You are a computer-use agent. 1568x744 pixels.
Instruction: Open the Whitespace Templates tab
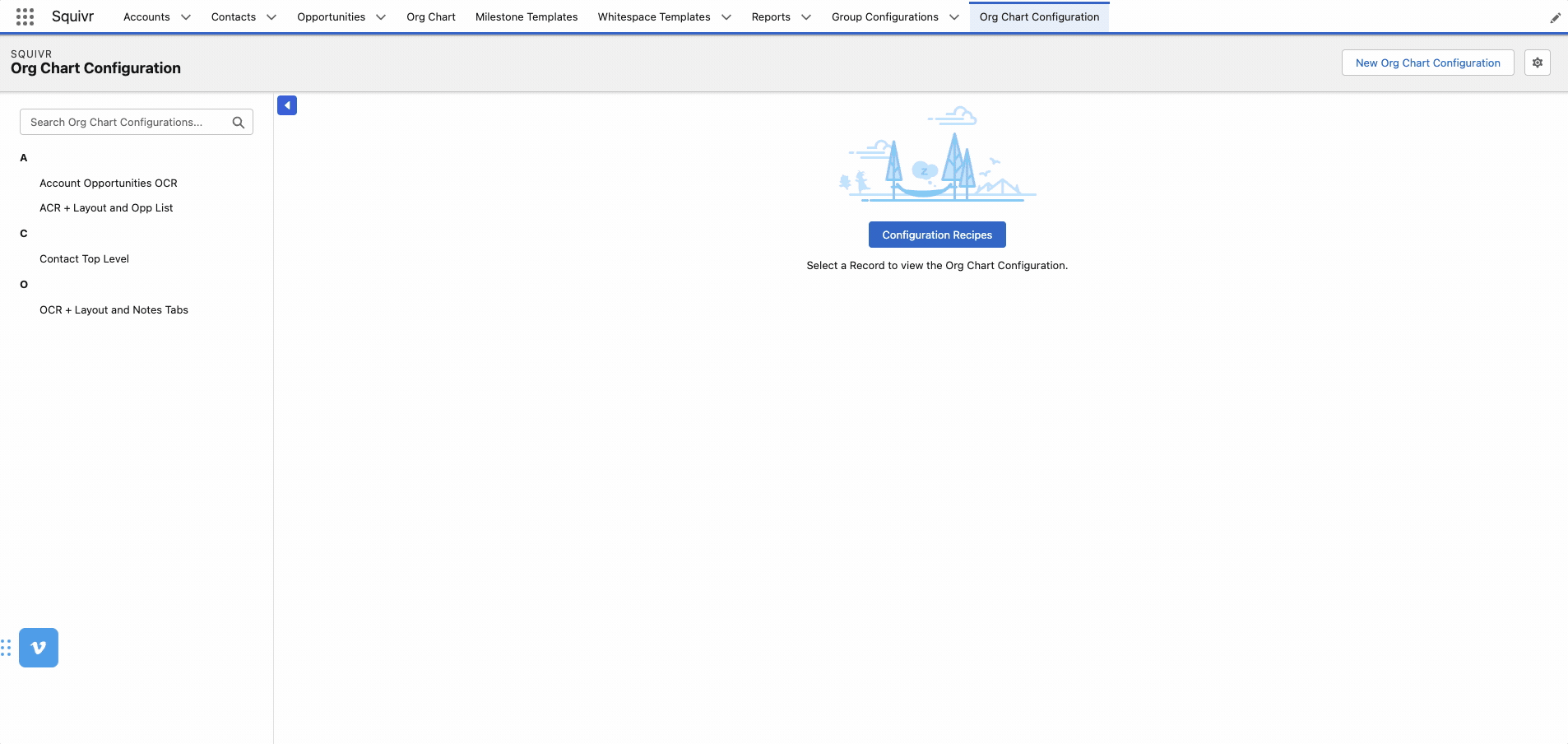click(x=654, y=17)
